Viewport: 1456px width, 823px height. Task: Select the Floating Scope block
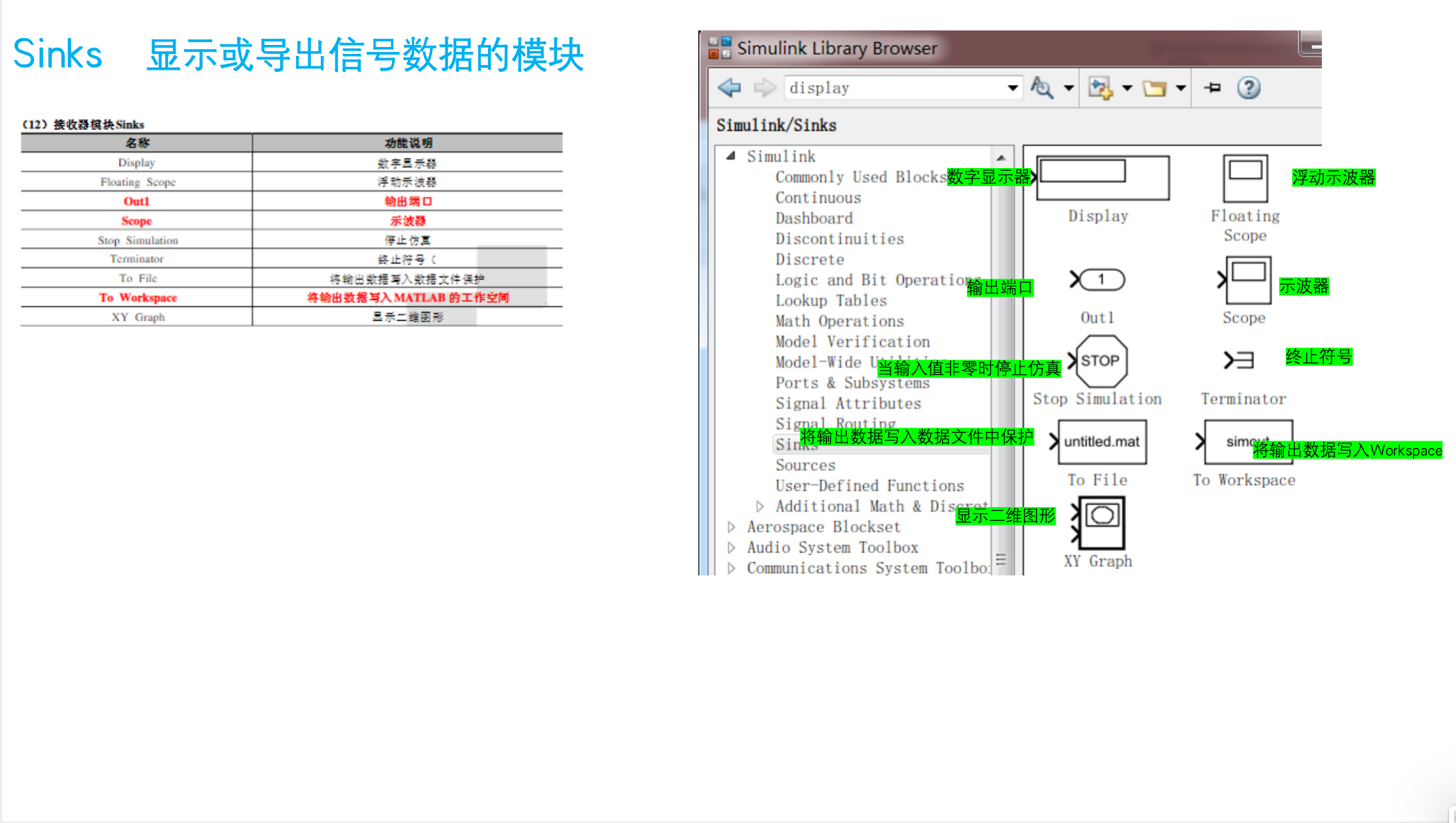tap(1244, 178)
